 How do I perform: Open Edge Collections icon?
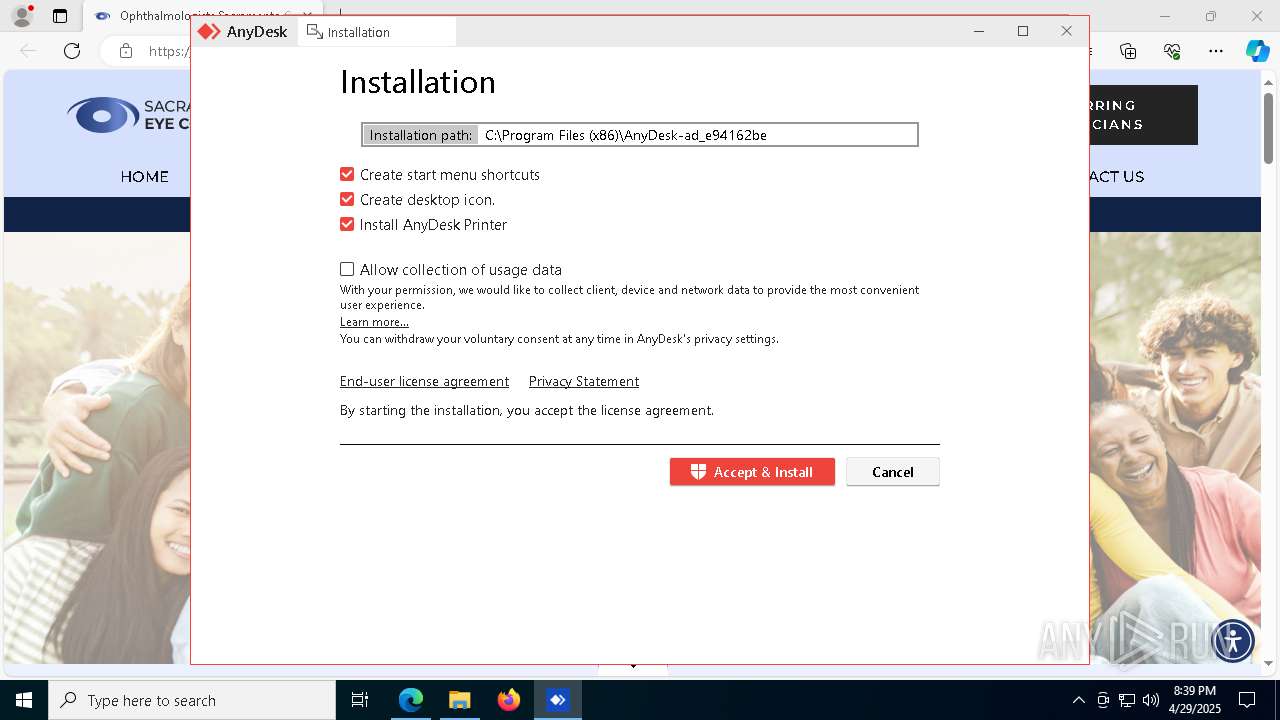coord(1128,51)
